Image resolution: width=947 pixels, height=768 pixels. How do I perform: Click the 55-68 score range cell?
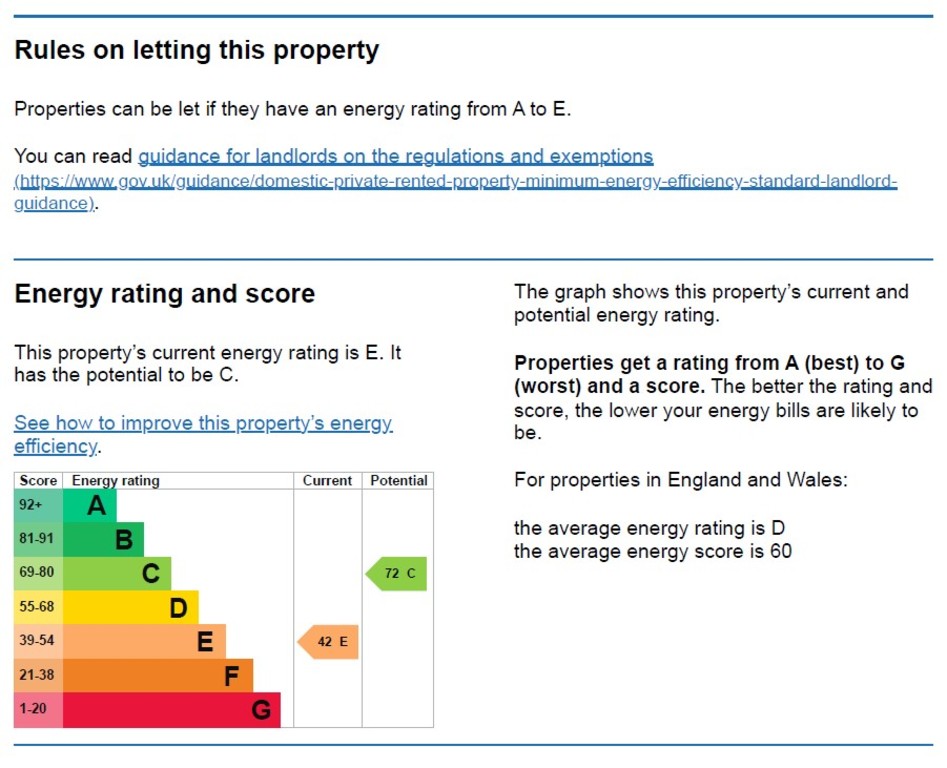[x=38, y=607]
